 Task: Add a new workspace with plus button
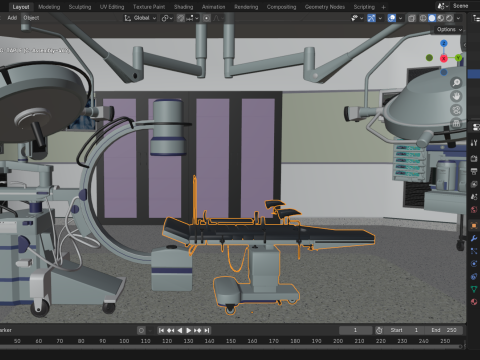pos(383,7)
